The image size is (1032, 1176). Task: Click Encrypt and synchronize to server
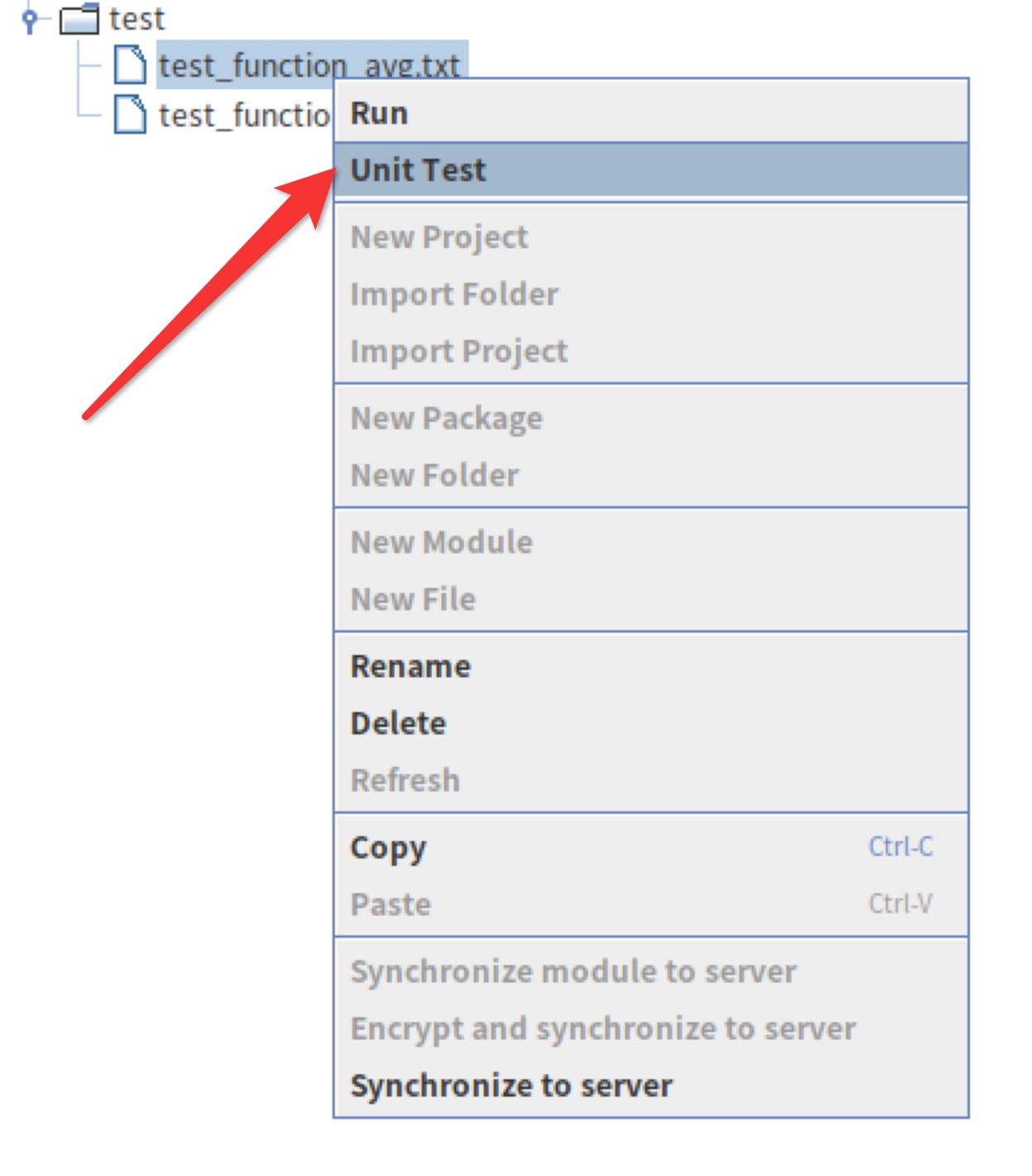[603, 1029]
